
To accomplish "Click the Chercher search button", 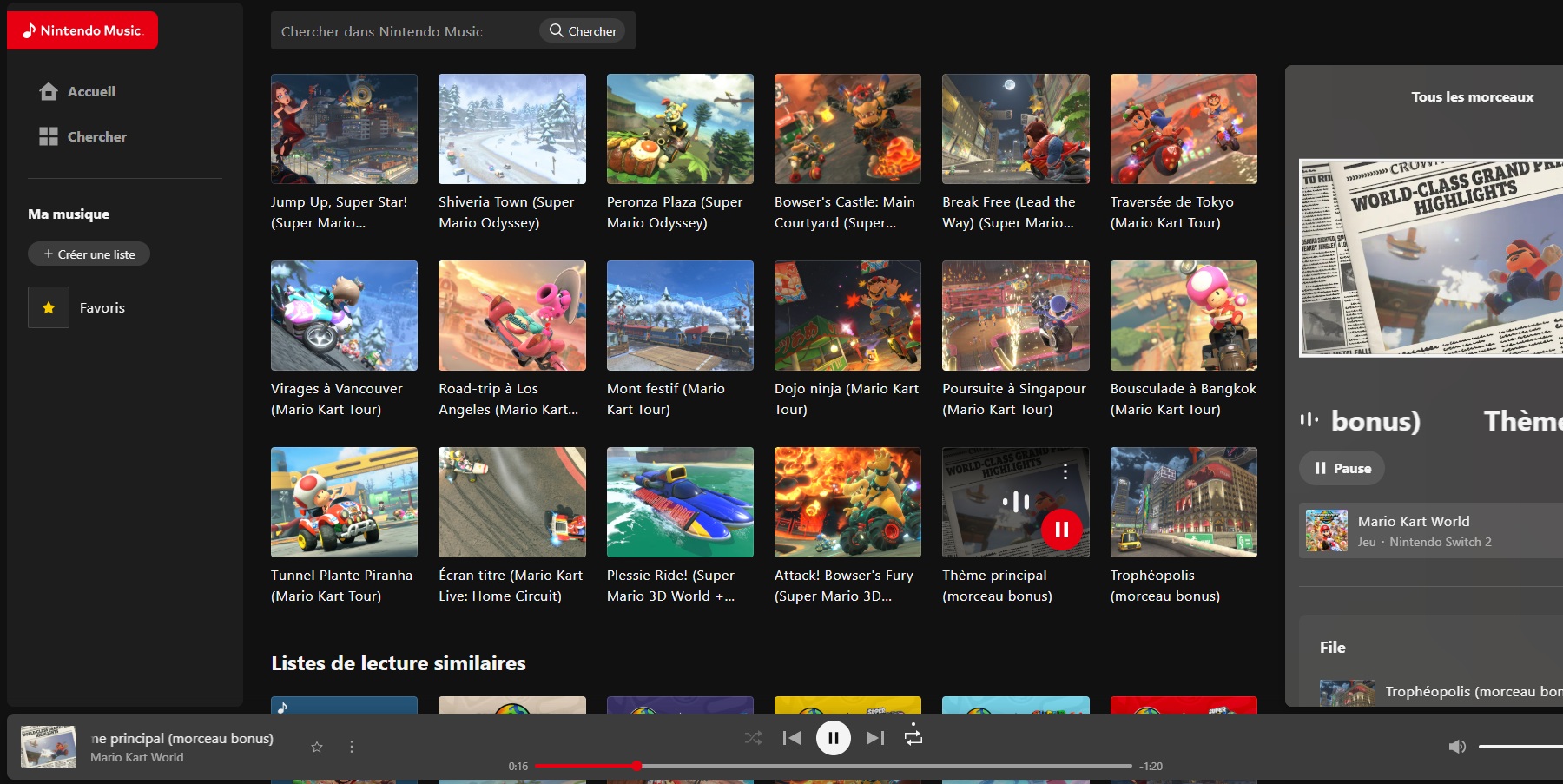I will point(583,31).
